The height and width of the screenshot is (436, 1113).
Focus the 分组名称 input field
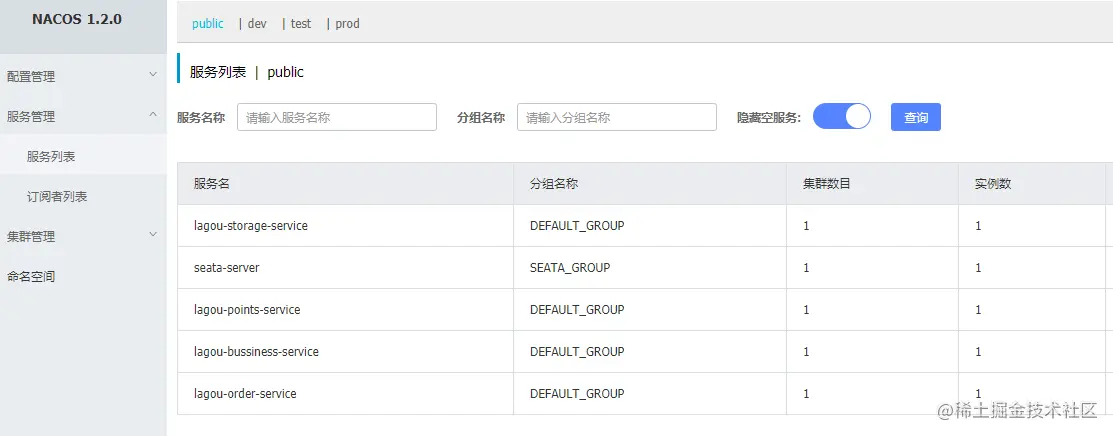coord(617,117)
